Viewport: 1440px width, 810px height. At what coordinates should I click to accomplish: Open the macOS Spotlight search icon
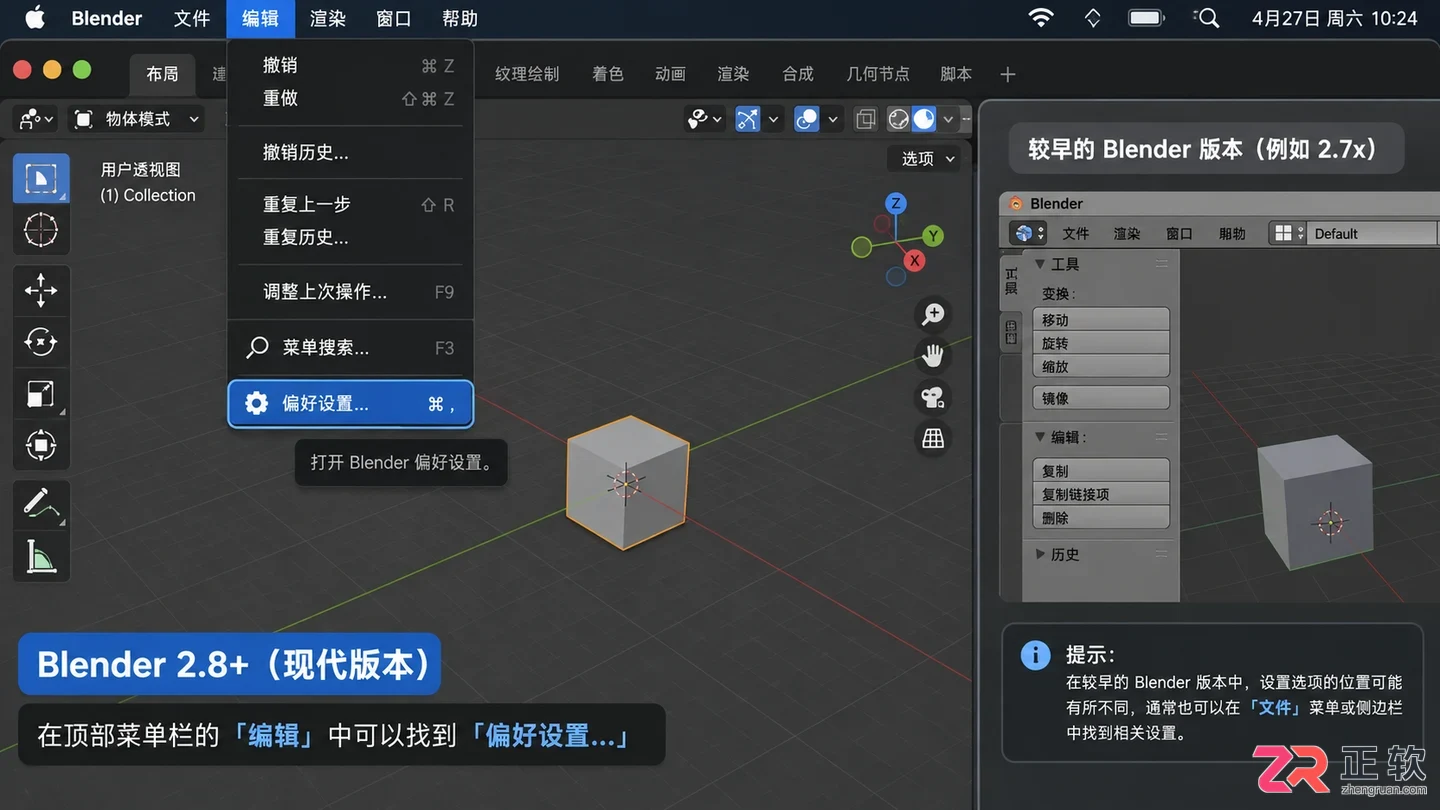pos(1208,18)
